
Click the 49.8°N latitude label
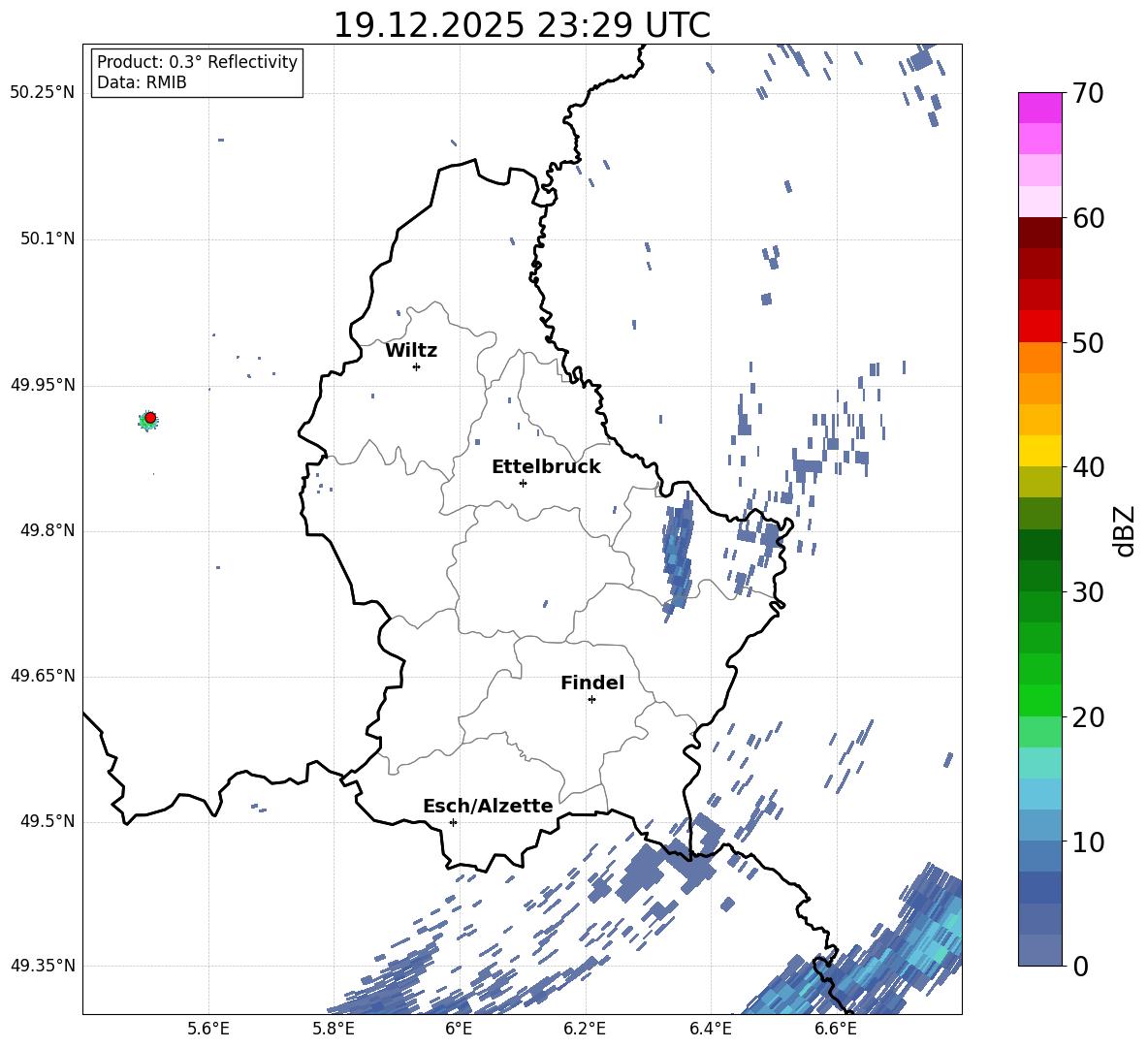click(x=48, y=530)
